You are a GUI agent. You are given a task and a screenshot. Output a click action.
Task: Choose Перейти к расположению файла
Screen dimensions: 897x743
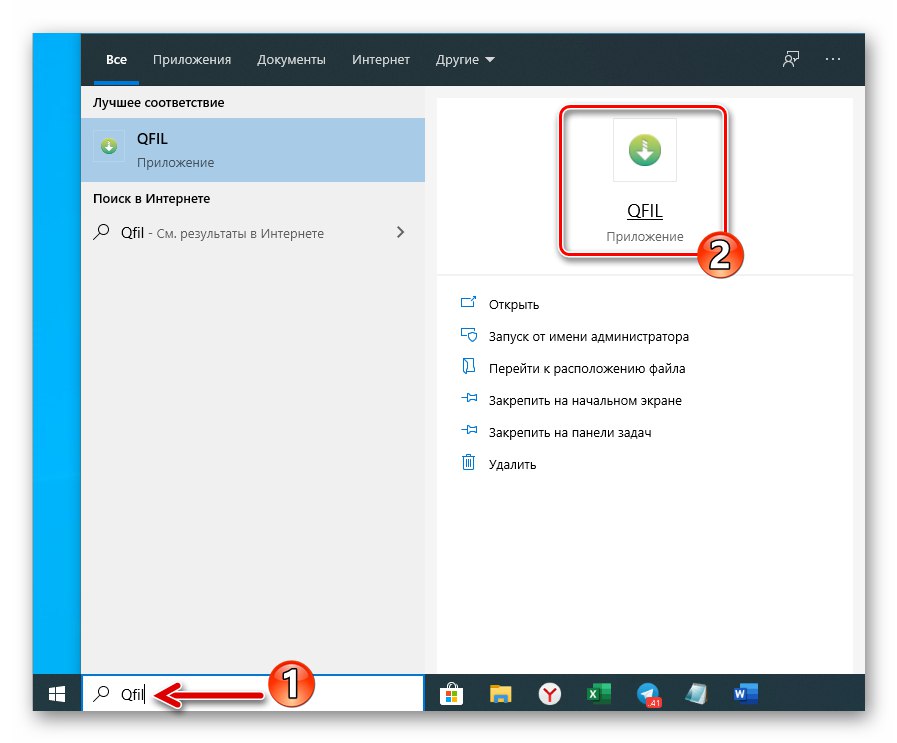click(x=587, y=369)
